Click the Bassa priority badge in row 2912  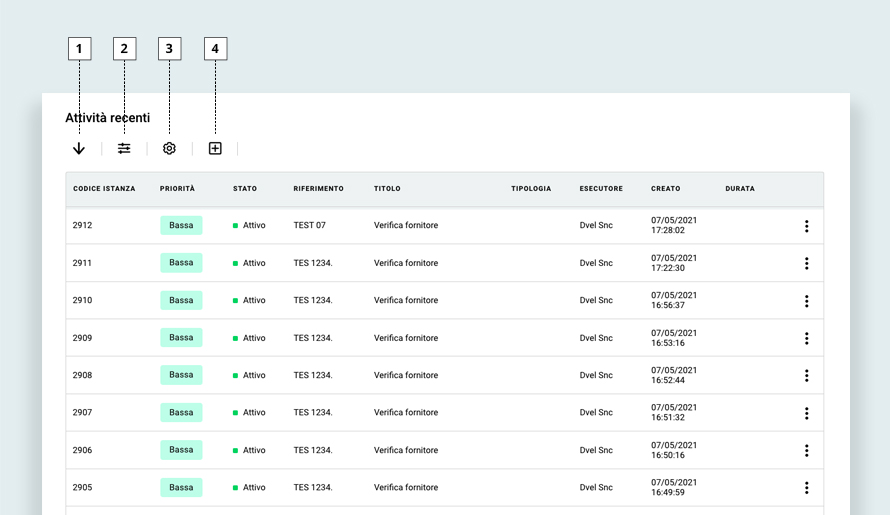click(x=181, y=225)
